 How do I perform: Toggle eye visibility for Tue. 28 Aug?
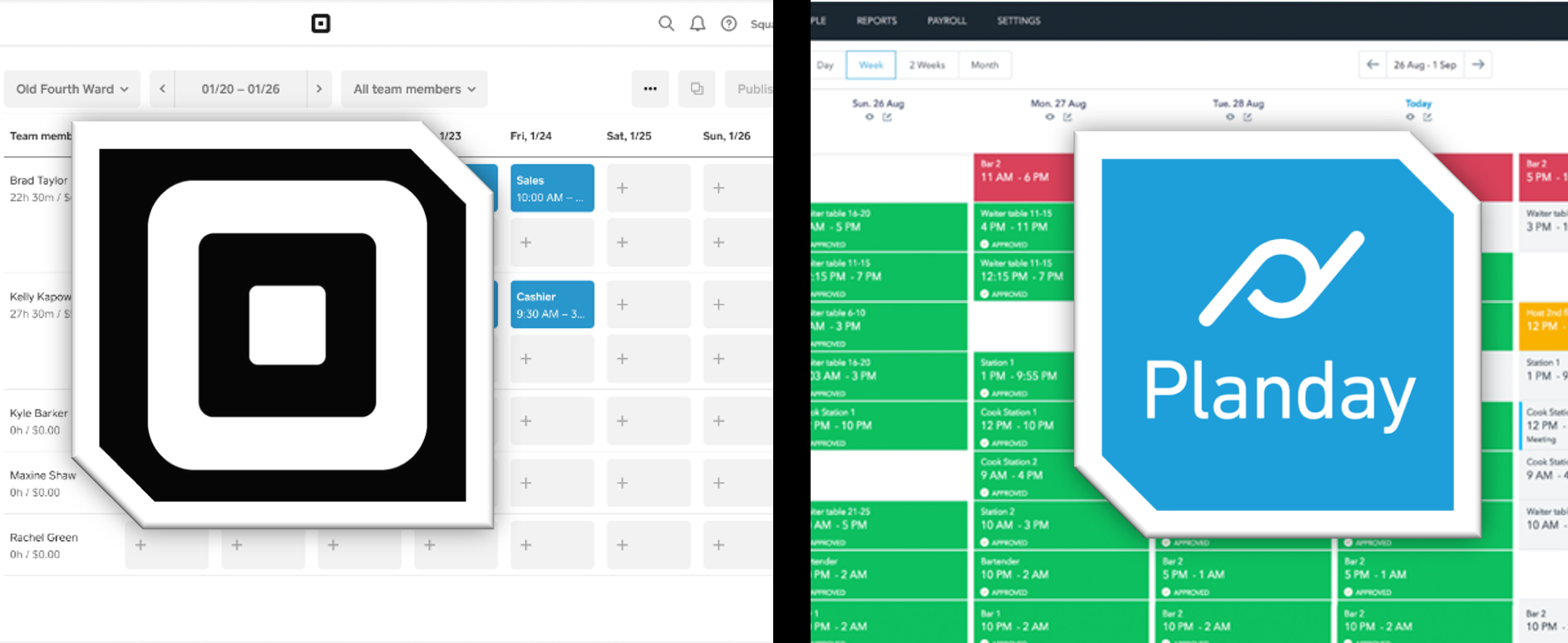pos(1230,117)
